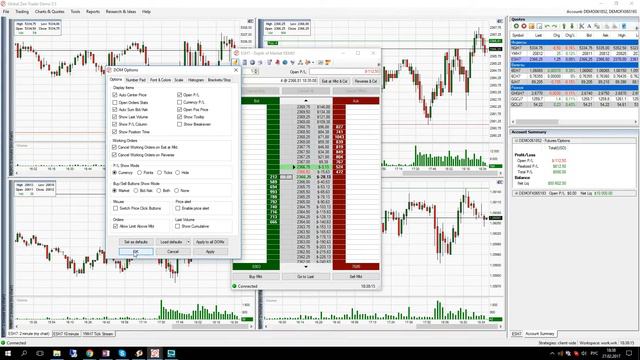Select Hide P/L show mode radio
Viewport: 640px width, 360px height.
pyautogui.click(x=178, y=173)
